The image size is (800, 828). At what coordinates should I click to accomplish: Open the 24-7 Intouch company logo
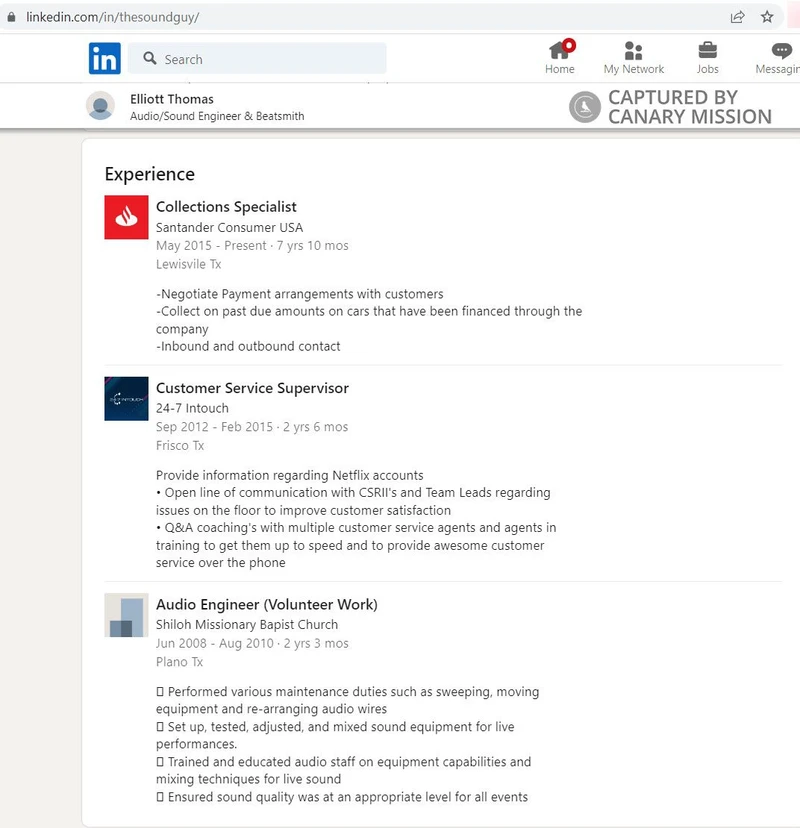(x=126, y=399)
